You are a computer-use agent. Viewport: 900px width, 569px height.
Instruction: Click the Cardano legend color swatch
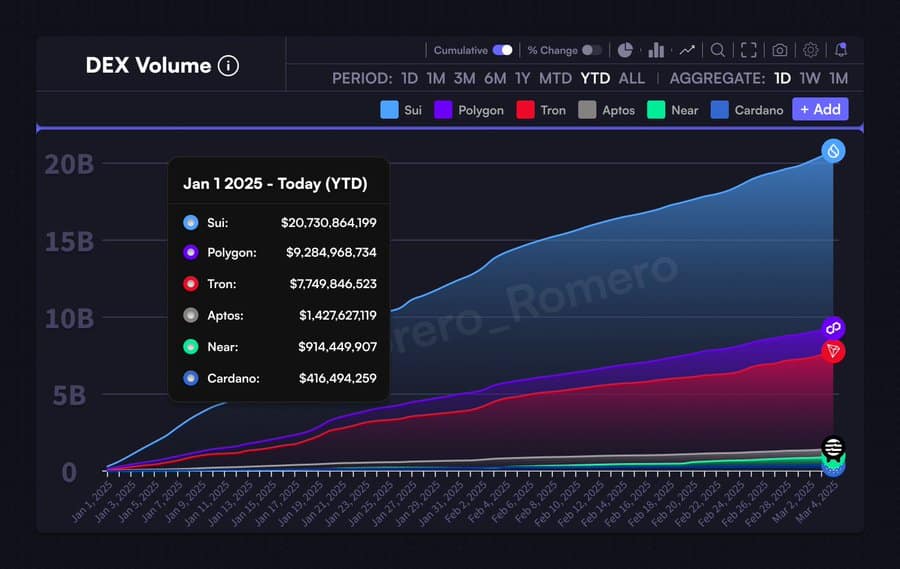[719, 110]
